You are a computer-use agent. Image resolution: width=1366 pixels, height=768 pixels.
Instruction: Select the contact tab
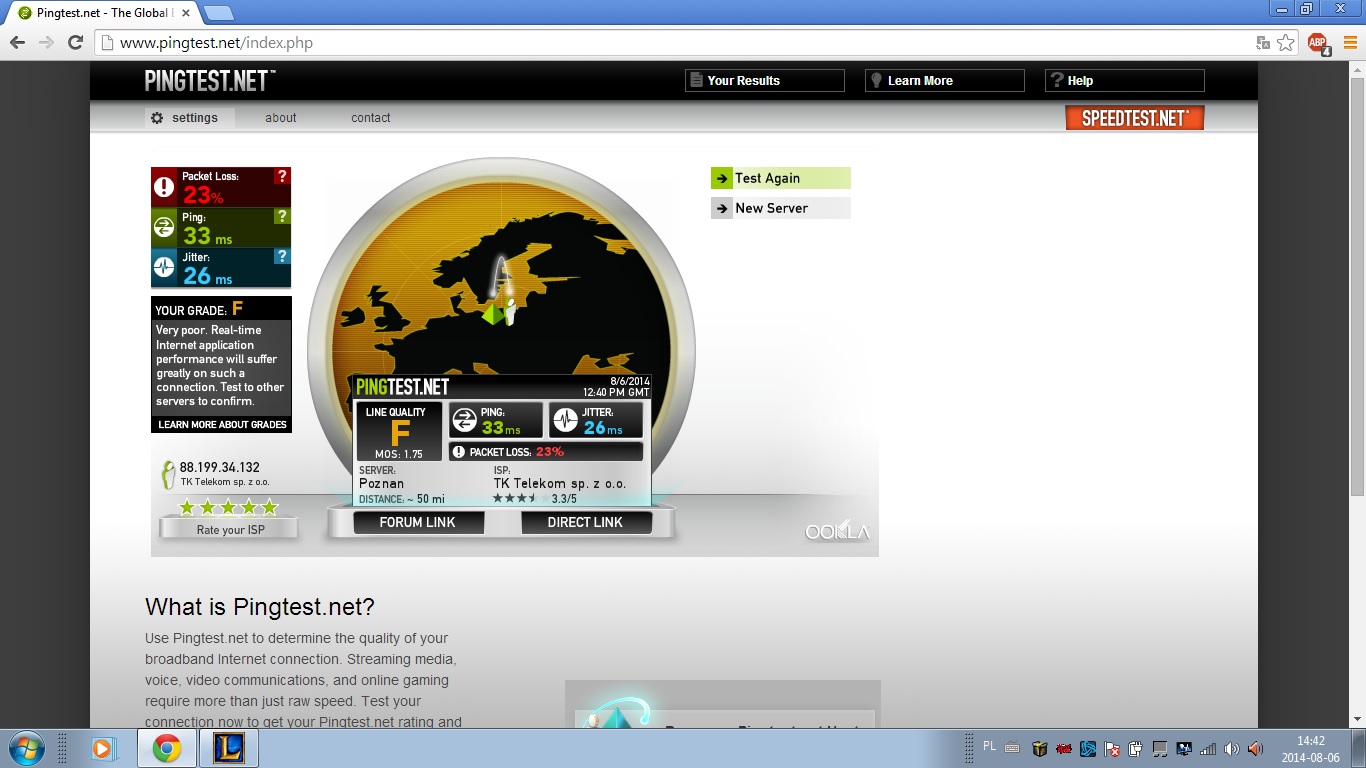(371, 118)
